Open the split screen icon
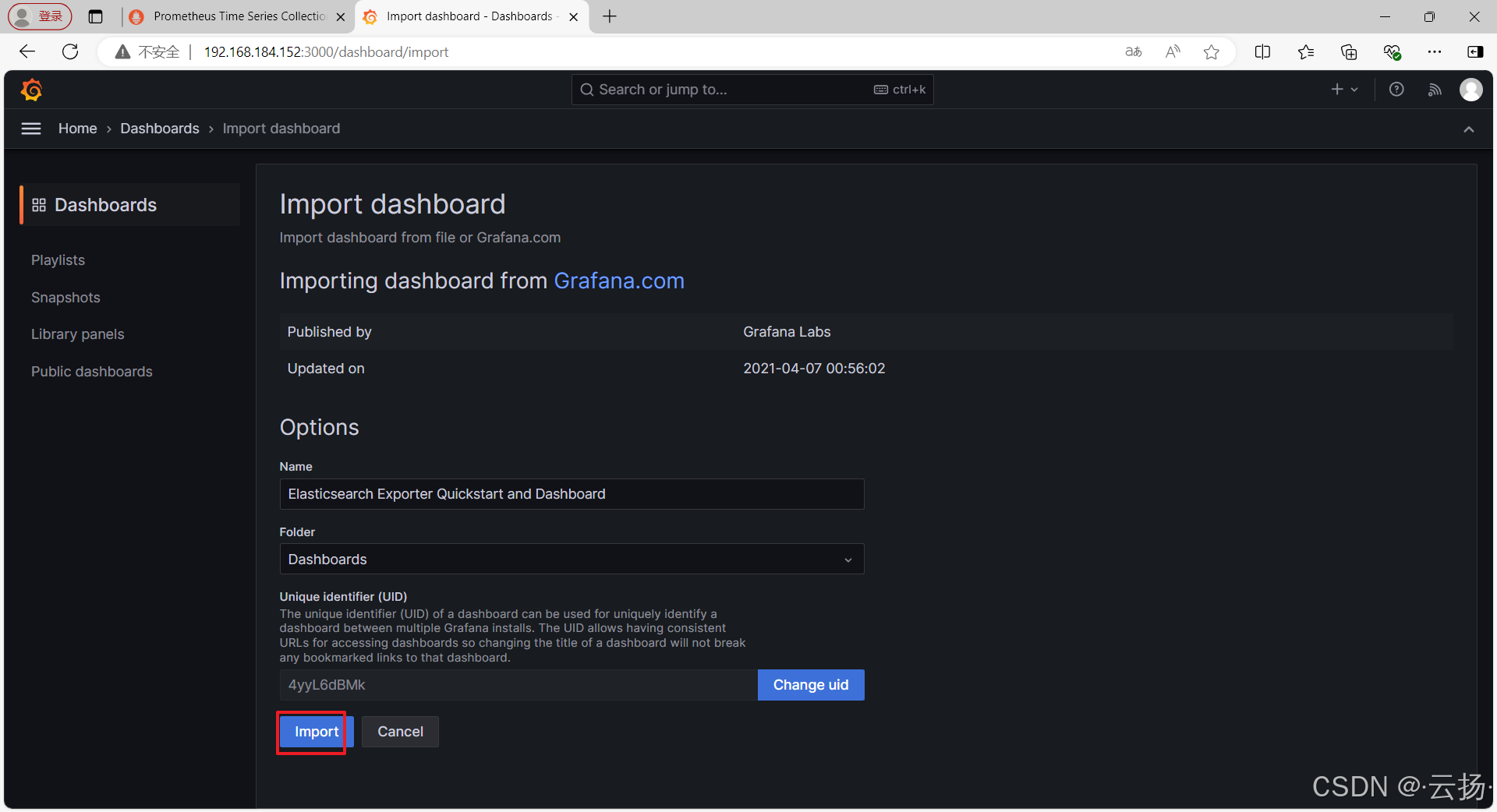Image resolution: width=1497 pixels, height=812 pixels. 1262,52
